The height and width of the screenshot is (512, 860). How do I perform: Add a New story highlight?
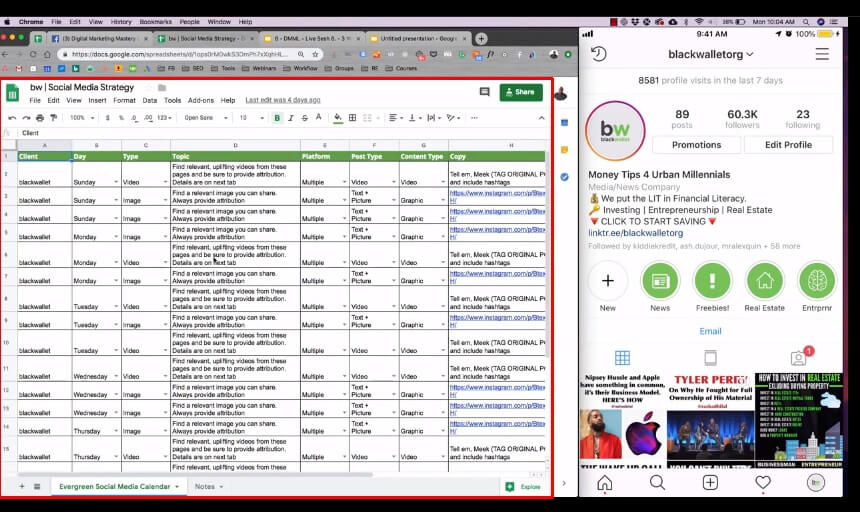coord(608,281)
